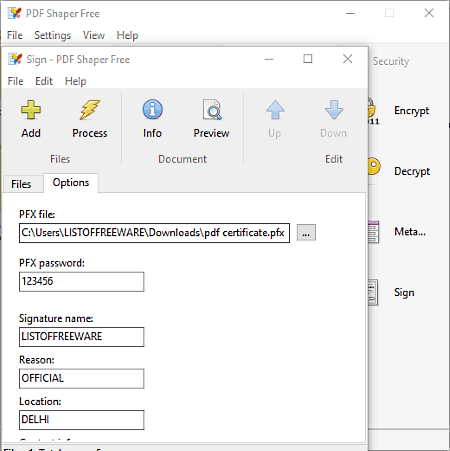This screenshot has width=450, height=451.
Task: Maximize the Sign window
Action: pos(308,59)
